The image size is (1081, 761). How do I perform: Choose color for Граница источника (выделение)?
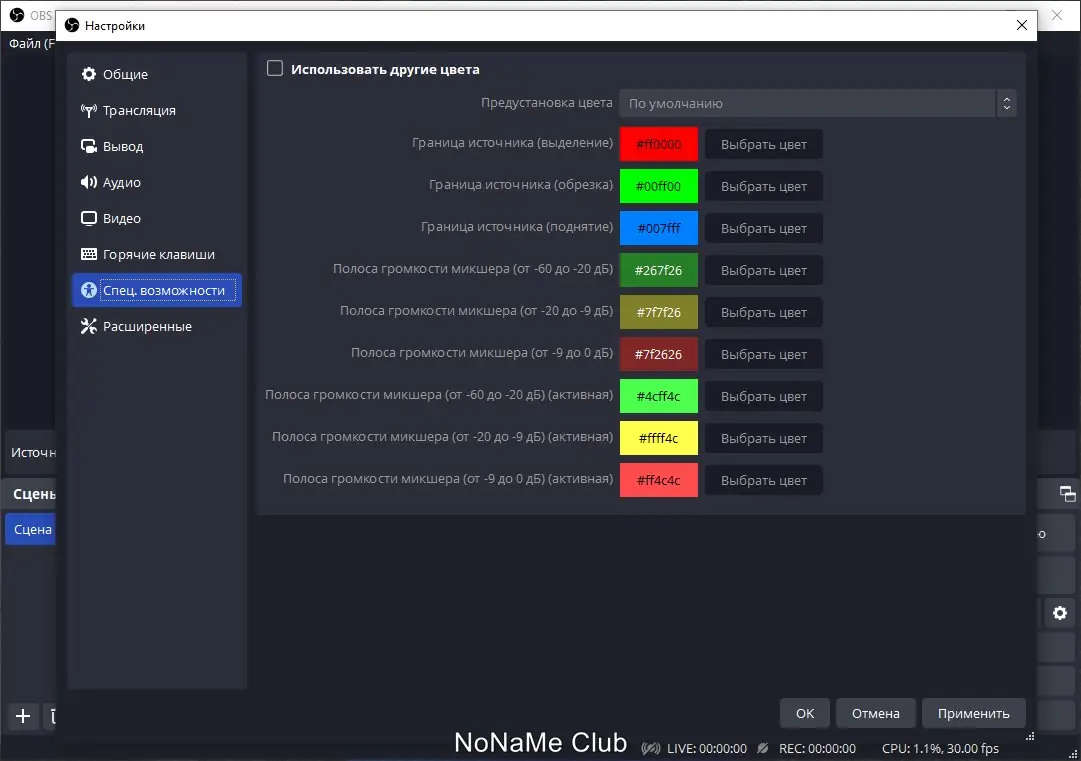click(x=764, y=145)
